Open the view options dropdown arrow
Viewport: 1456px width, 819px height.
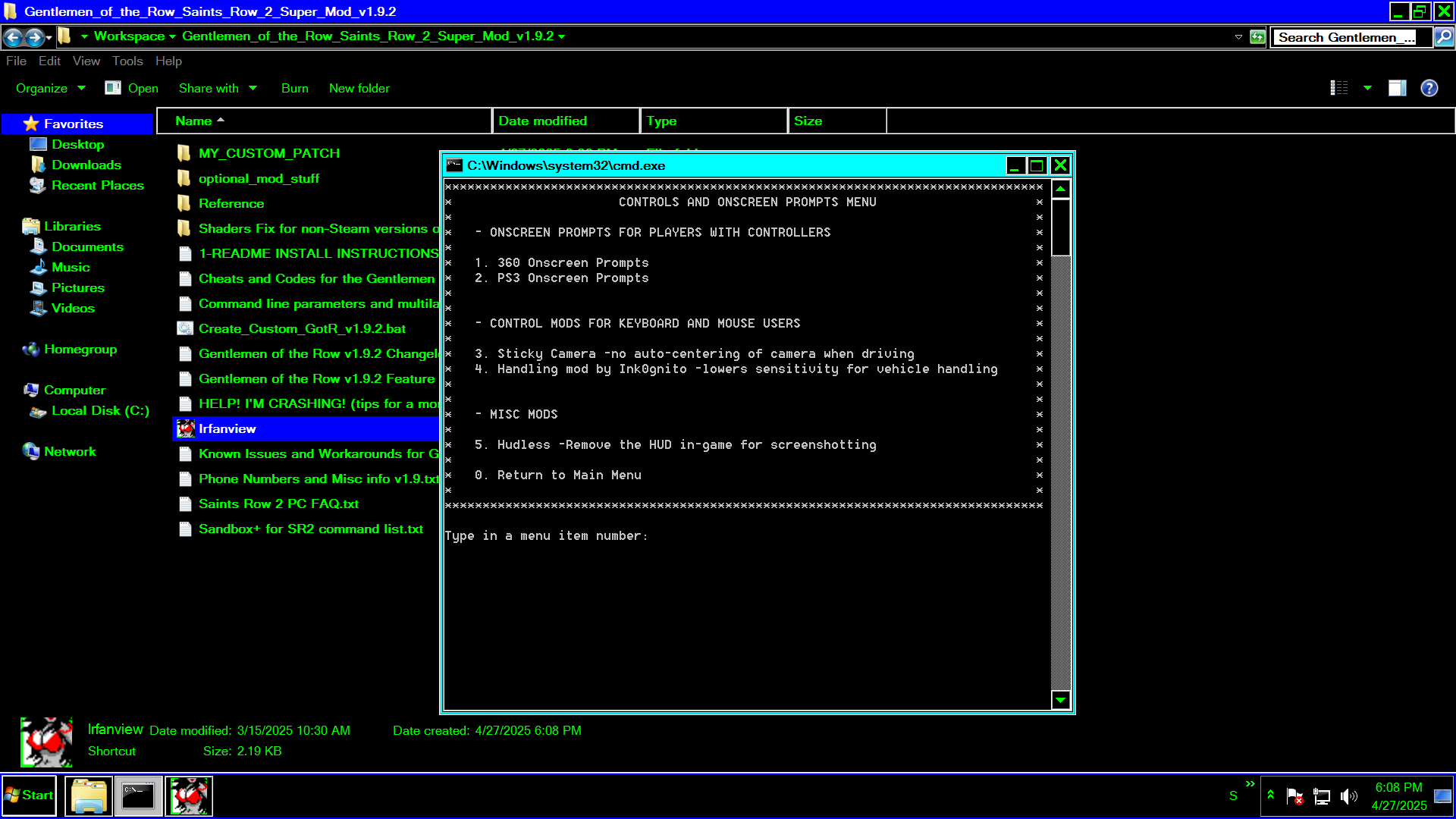pyautogui.click(x=1368, y=89)
